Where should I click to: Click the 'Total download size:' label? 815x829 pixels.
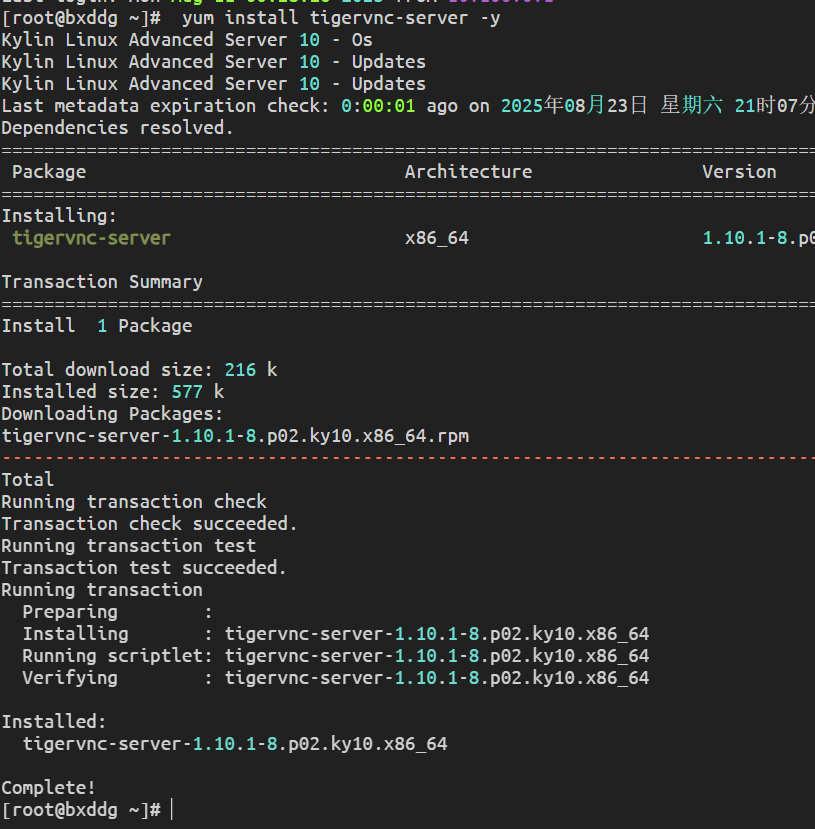(107, 370)
